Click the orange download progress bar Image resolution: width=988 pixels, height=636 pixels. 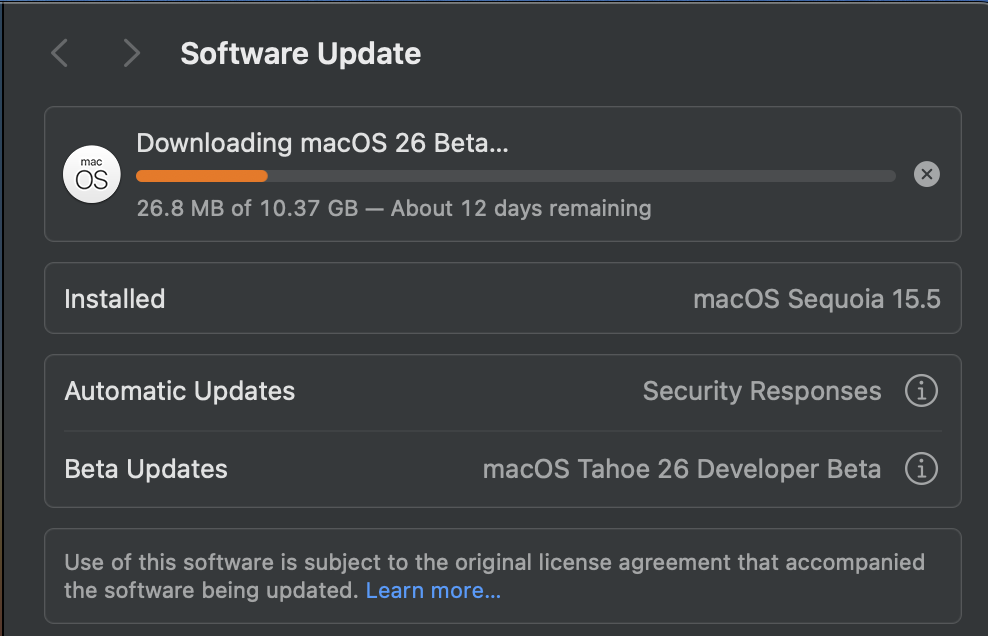tap(202, 176)
